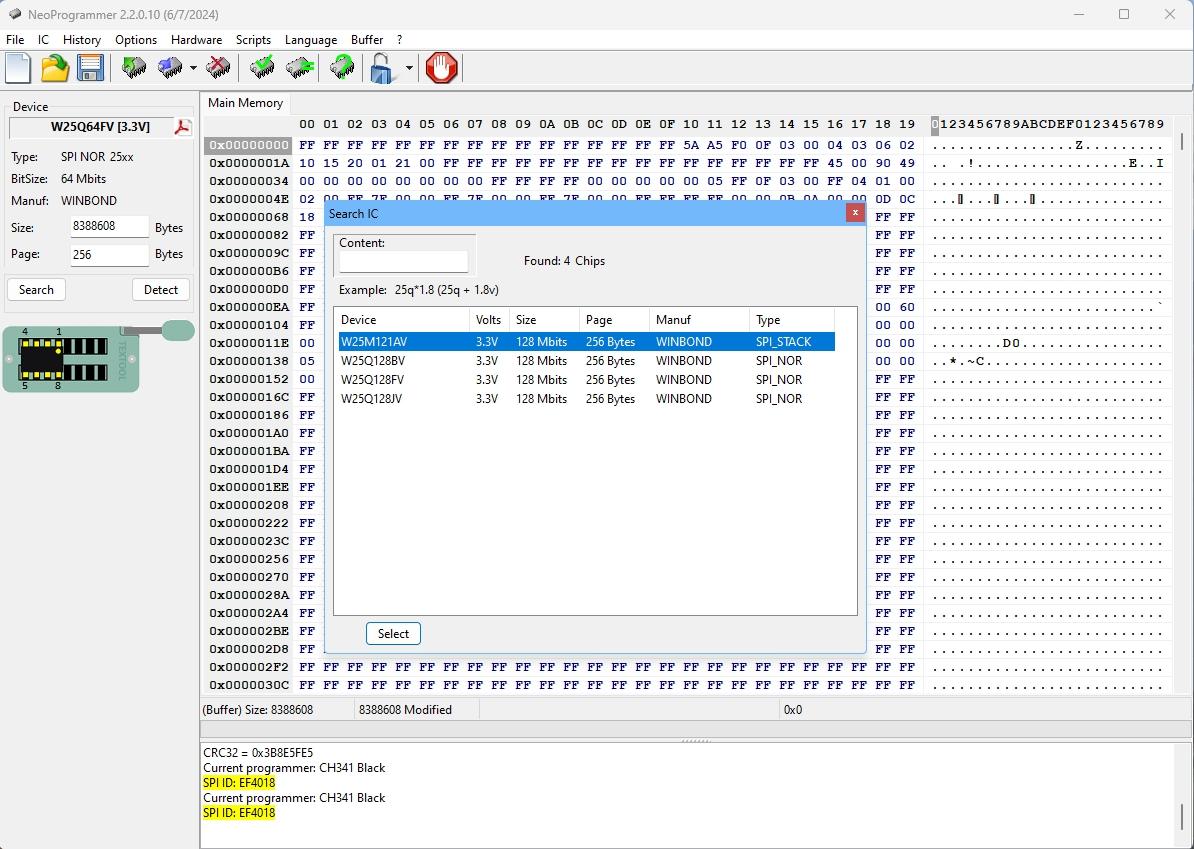Edit the Page bytes field
Image resolution: width=1194 pixels, height=849 pixels.
(x=110, y=254)
